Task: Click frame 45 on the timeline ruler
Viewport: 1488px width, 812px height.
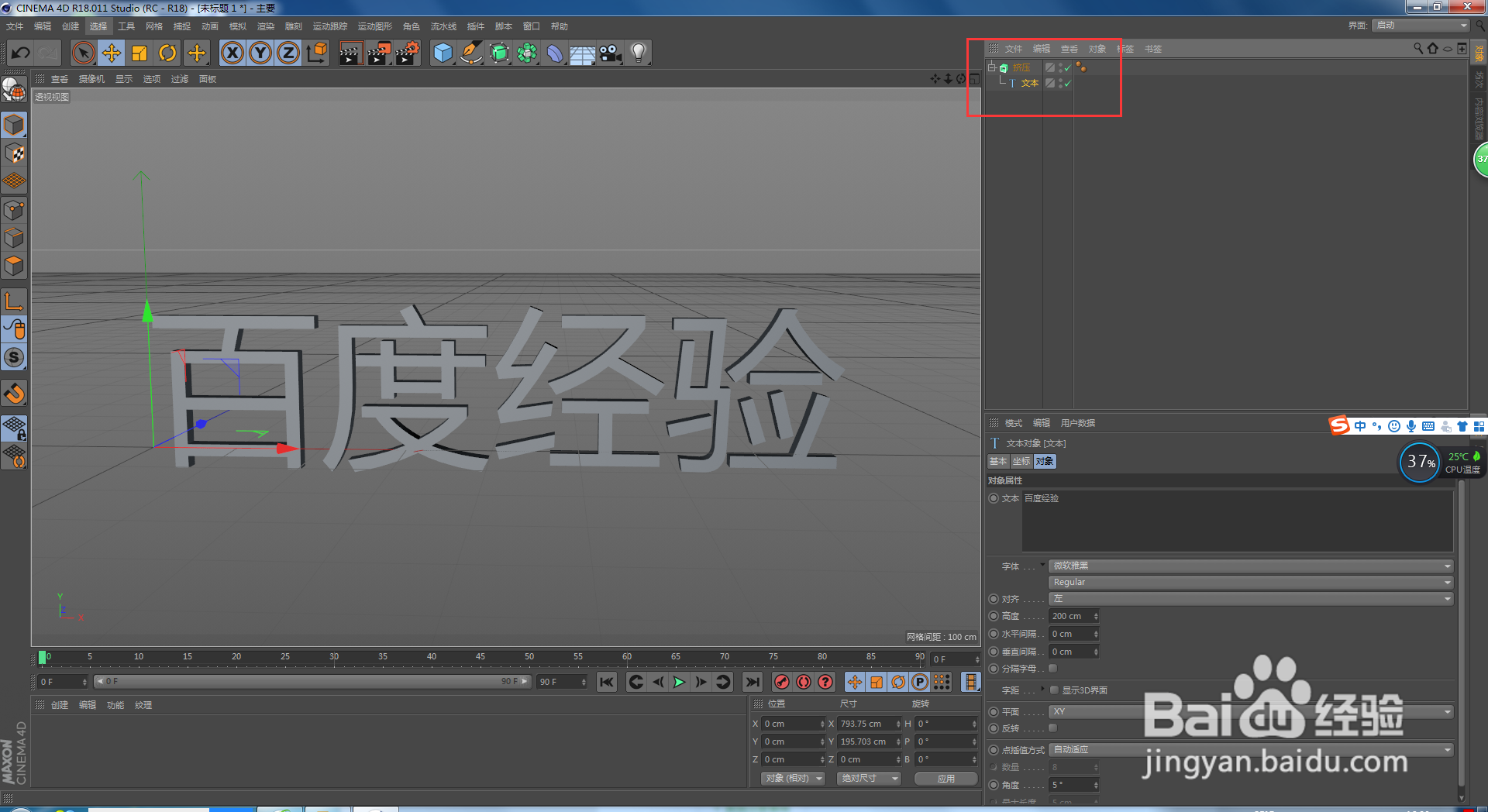Action: tap(480, 657)
